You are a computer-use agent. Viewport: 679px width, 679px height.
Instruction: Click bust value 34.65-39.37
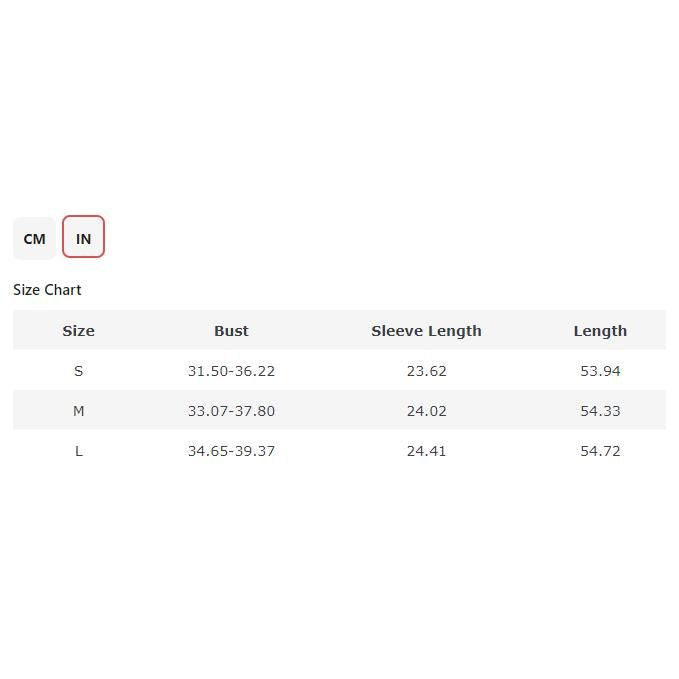(x=231, y=451)
